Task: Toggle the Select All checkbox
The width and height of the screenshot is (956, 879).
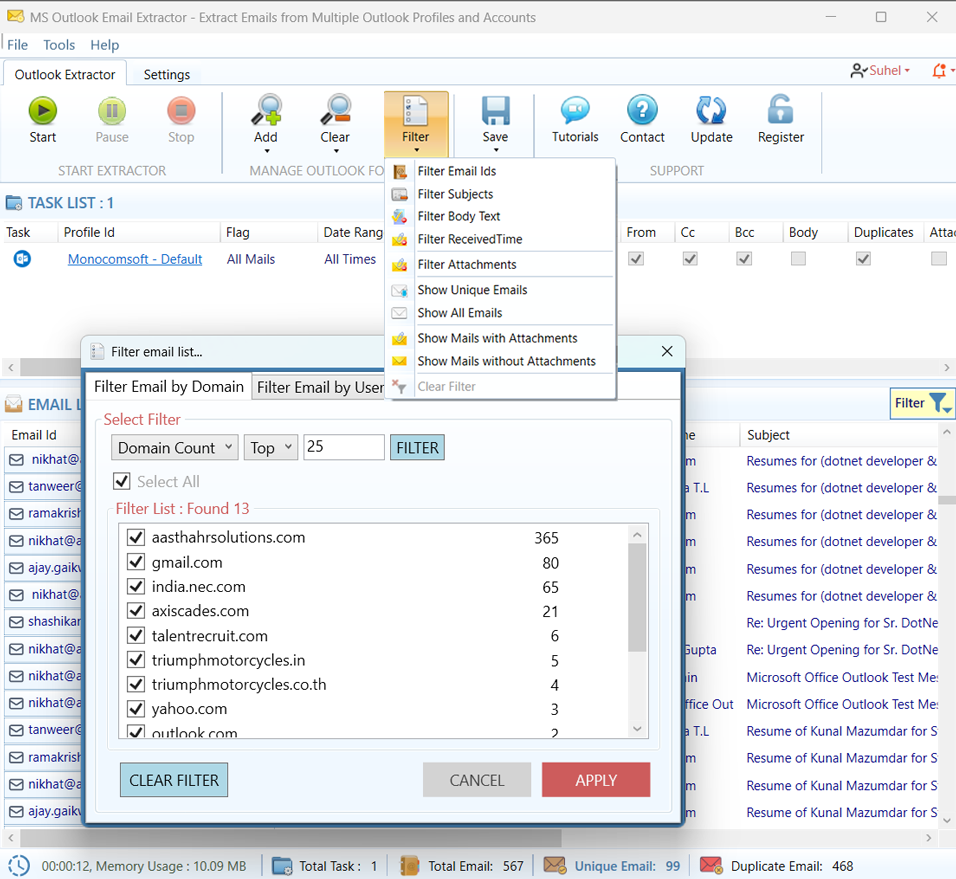Action: coord(122,482)
